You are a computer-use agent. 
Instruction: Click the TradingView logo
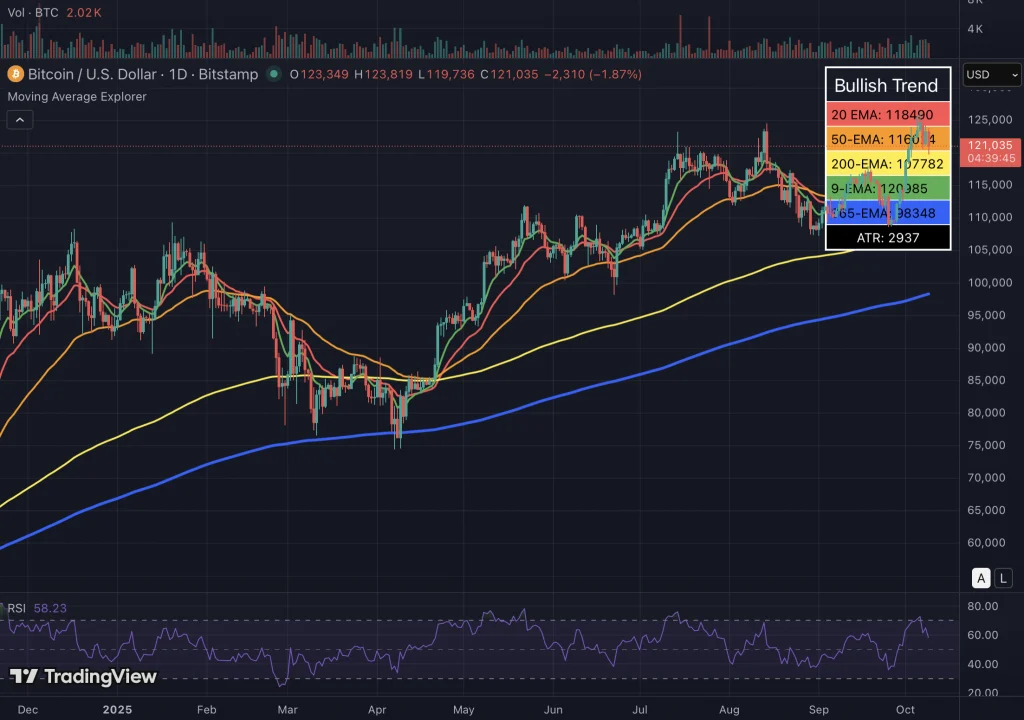tap(84, 677)
